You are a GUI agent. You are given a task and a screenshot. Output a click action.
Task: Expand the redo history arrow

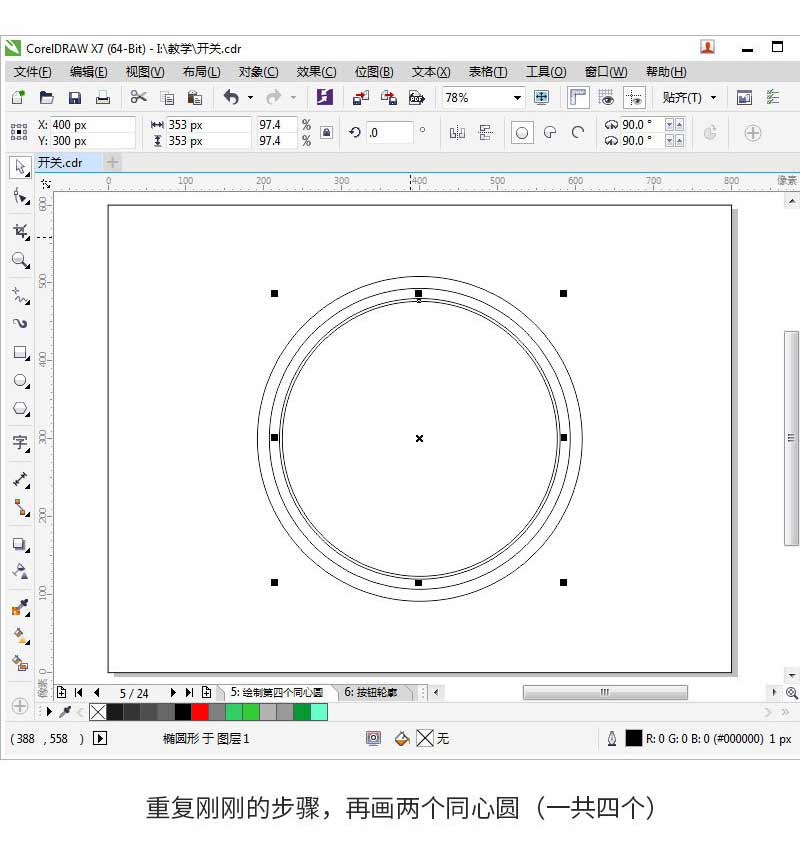click(x=293, y=97)
